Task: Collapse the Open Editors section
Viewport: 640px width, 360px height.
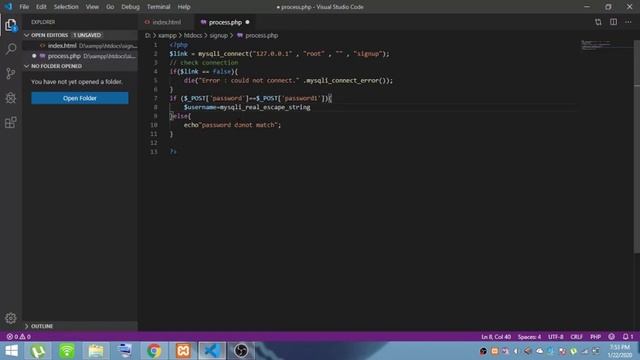Action: coord(80,35)
